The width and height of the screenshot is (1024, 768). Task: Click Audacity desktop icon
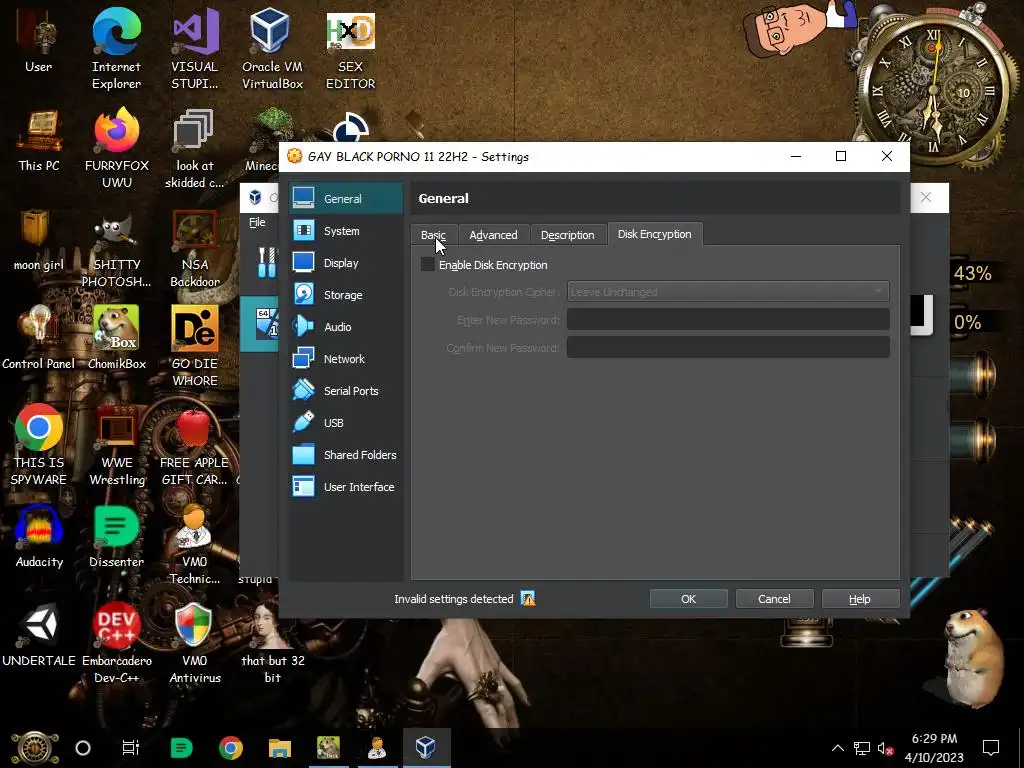[39, 537]
